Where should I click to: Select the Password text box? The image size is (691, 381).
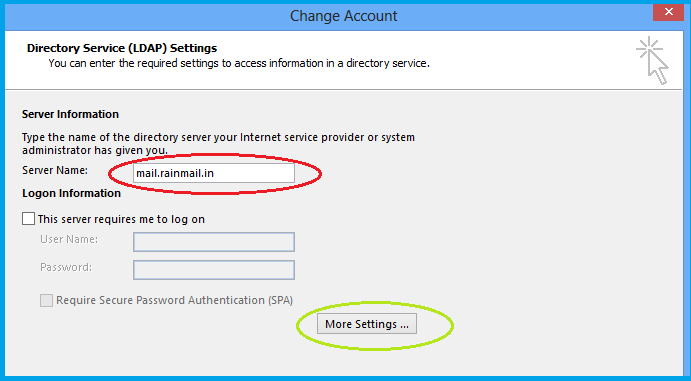[214, 270]
